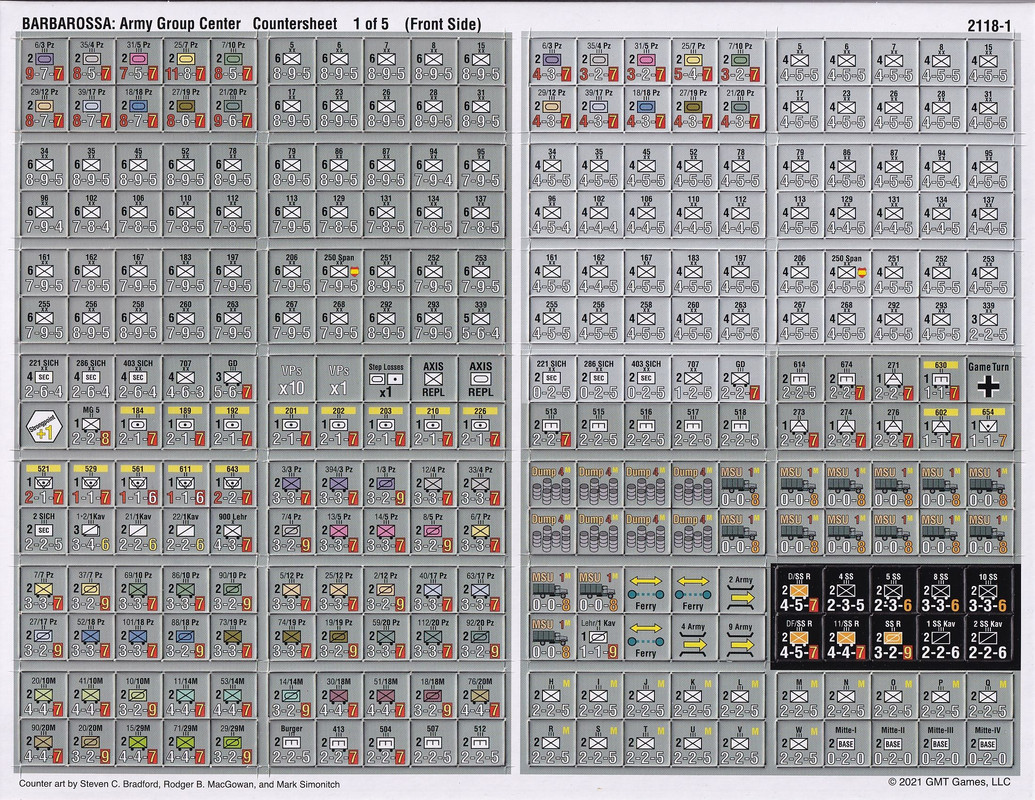1035x800 pixels.
Task: Select the 271 2-2-7 counter
Action: (x=893, y=380)
